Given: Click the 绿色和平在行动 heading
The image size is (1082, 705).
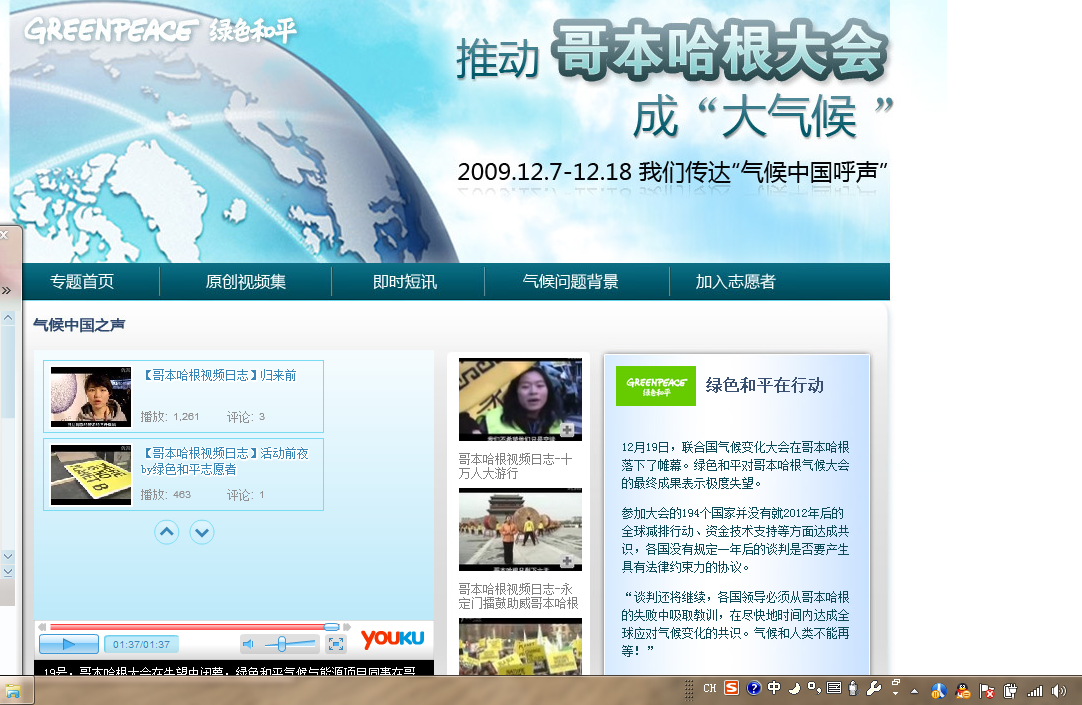Looking at the screenshot, I should (x=765, y=385).
